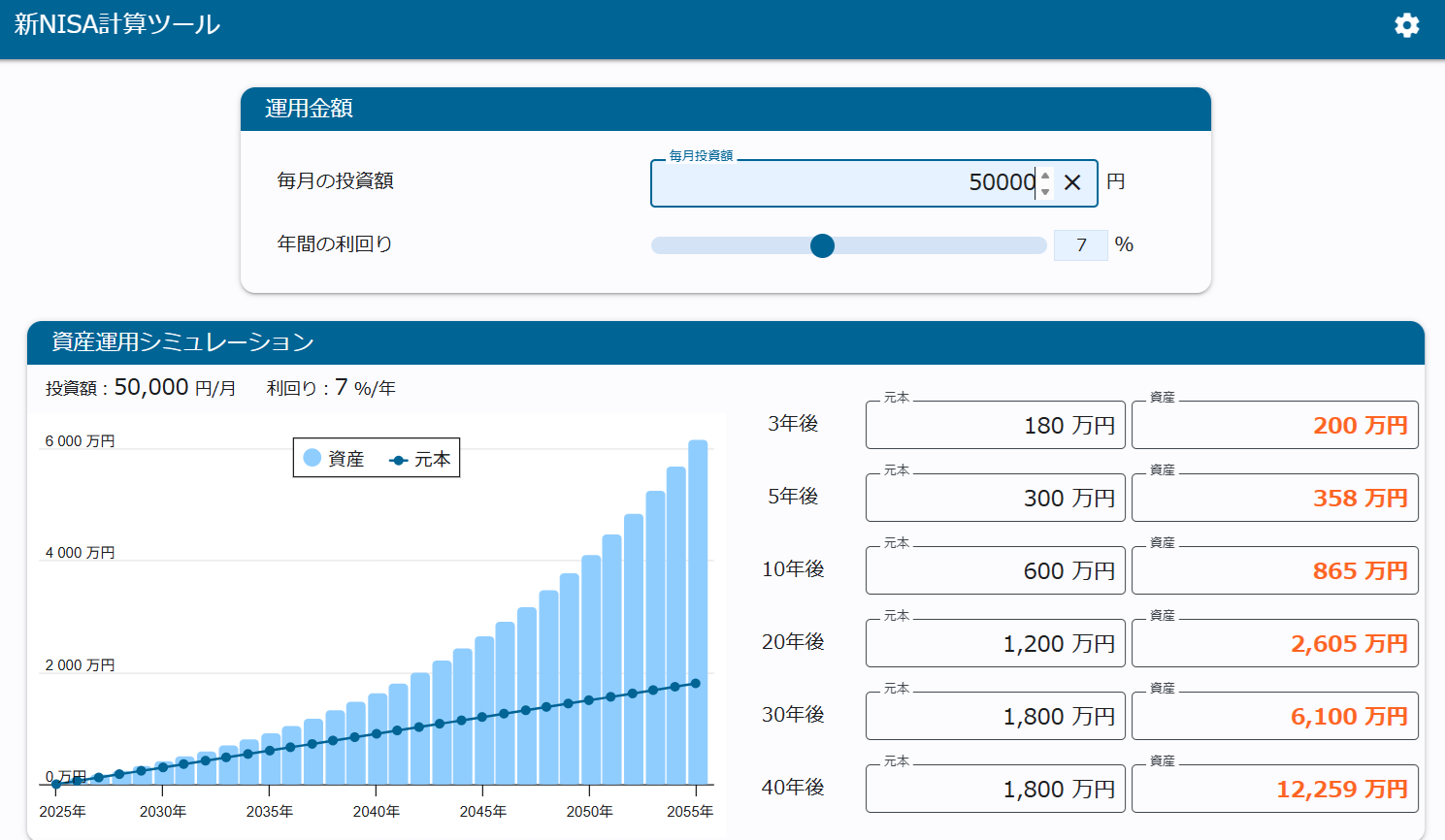Select the 10年後 資産 865 万円 box
Screen dimensions: 1445x840
[1274, 571]
